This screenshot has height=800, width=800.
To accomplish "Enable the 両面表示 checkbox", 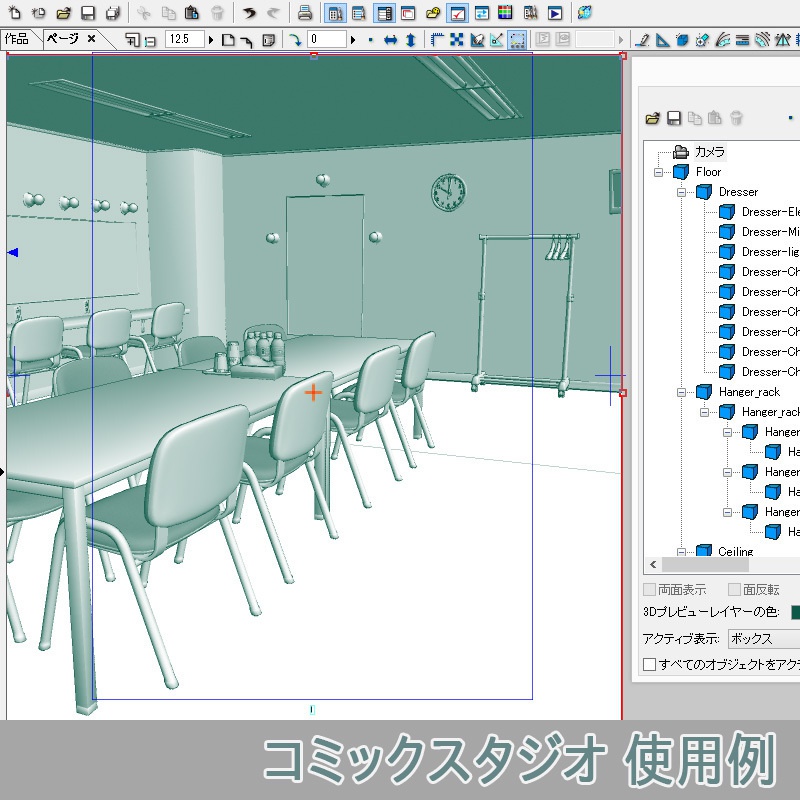I will 650,589.
